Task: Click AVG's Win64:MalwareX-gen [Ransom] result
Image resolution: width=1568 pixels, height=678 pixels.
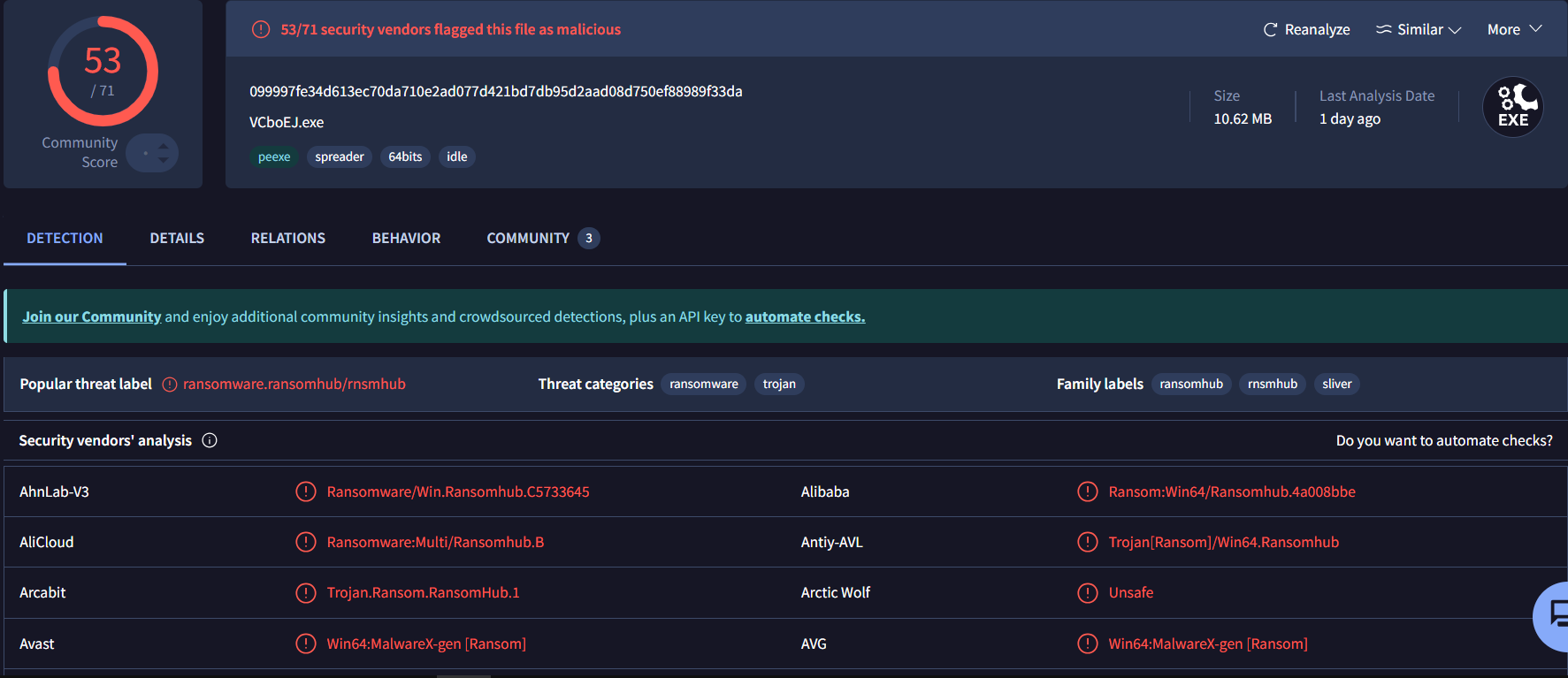Action: (1208, 644)
